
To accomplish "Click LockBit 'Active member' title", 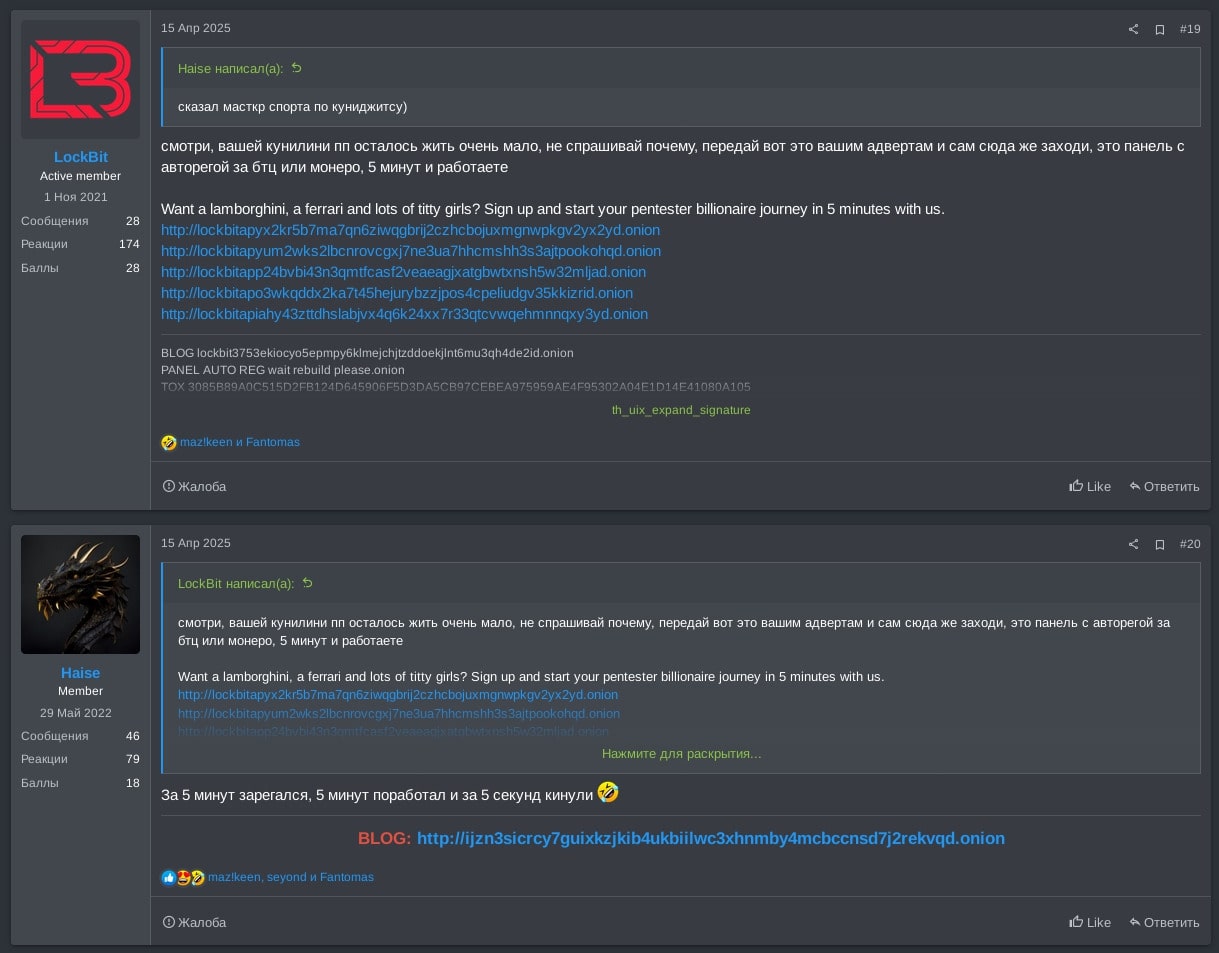I will 80,176.
